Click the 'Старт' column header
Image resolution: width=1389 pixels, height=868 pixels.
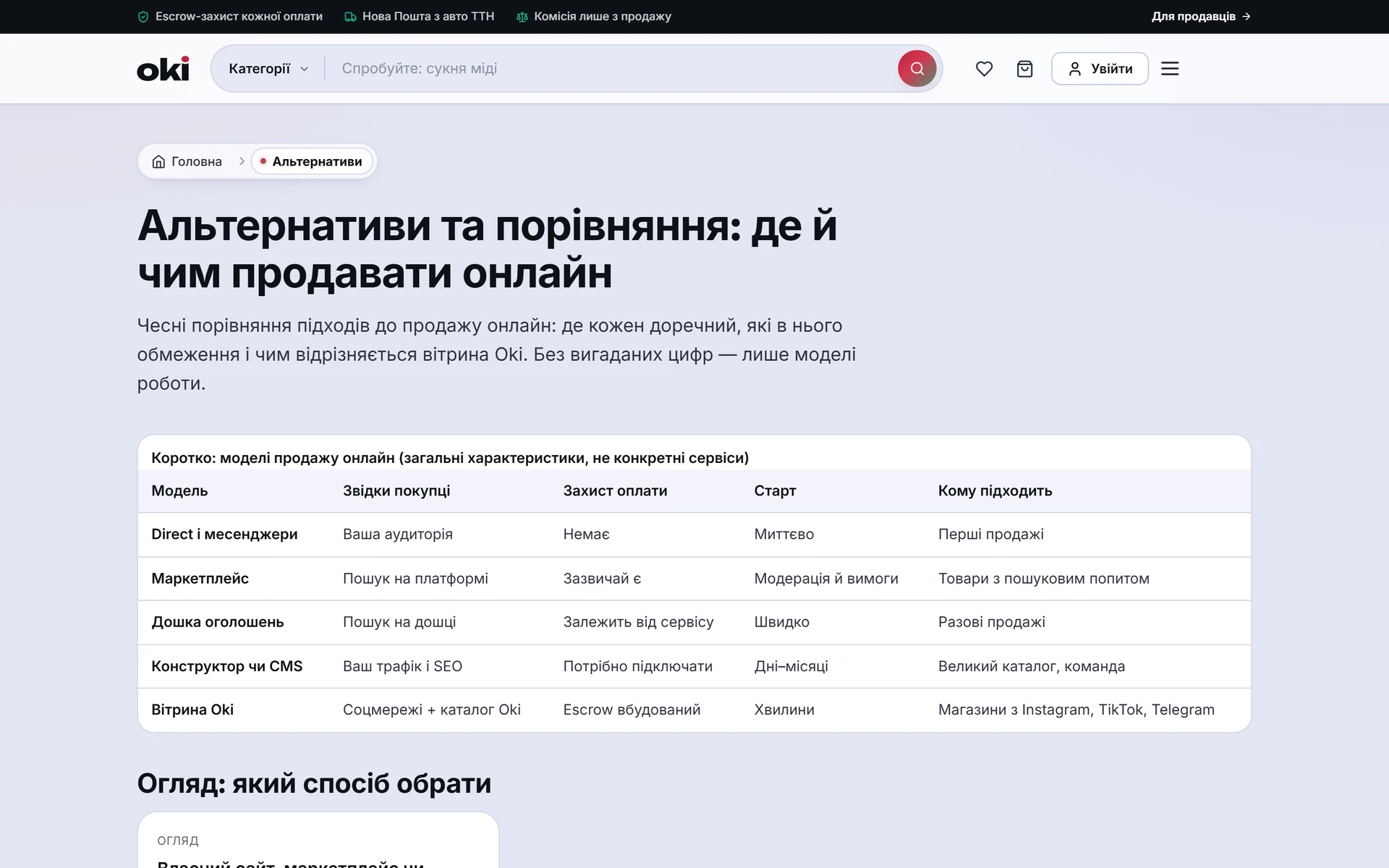[x=775, y=491]
